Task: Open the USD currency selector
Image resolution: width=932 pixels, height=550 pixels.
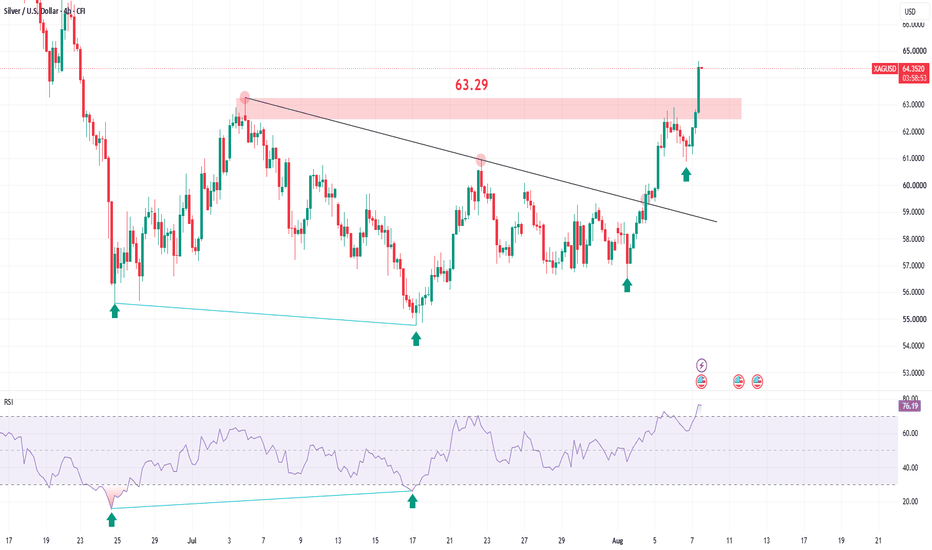Action: pyautogui.click(x=910, y=11)
